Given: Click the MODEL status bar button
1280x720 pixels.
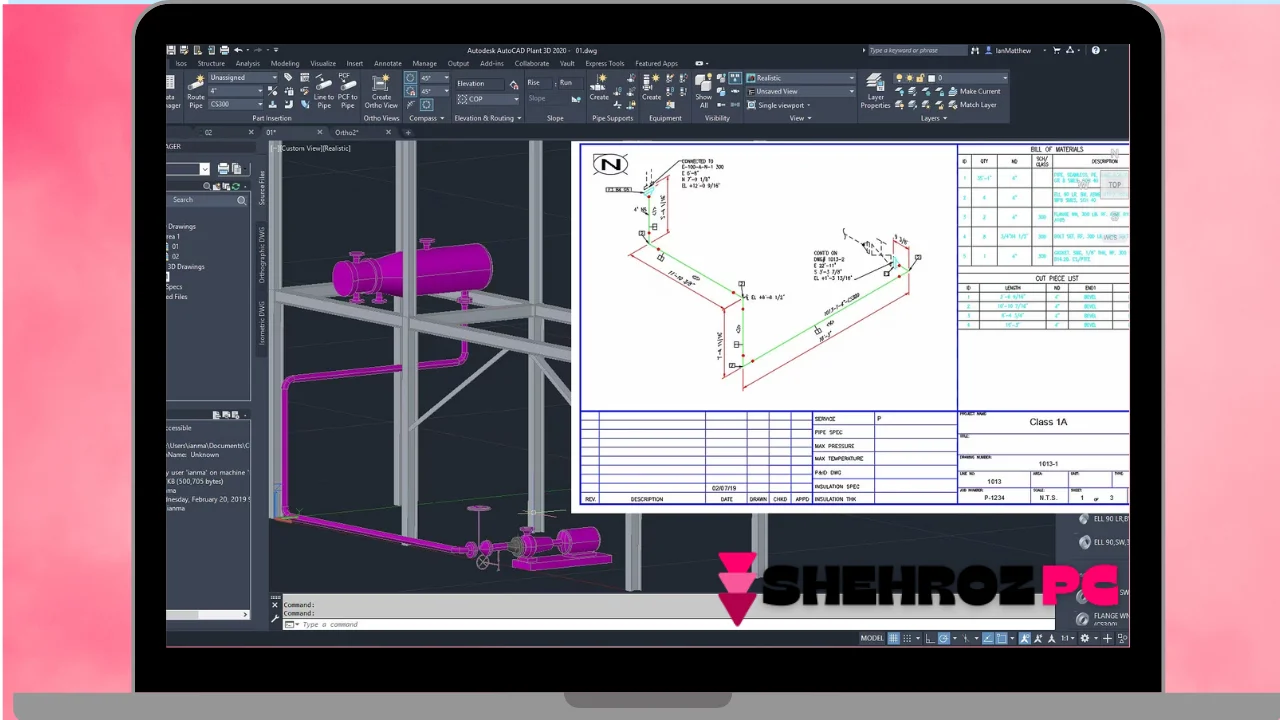Looking at the screenshot, I should pos(872,638).
